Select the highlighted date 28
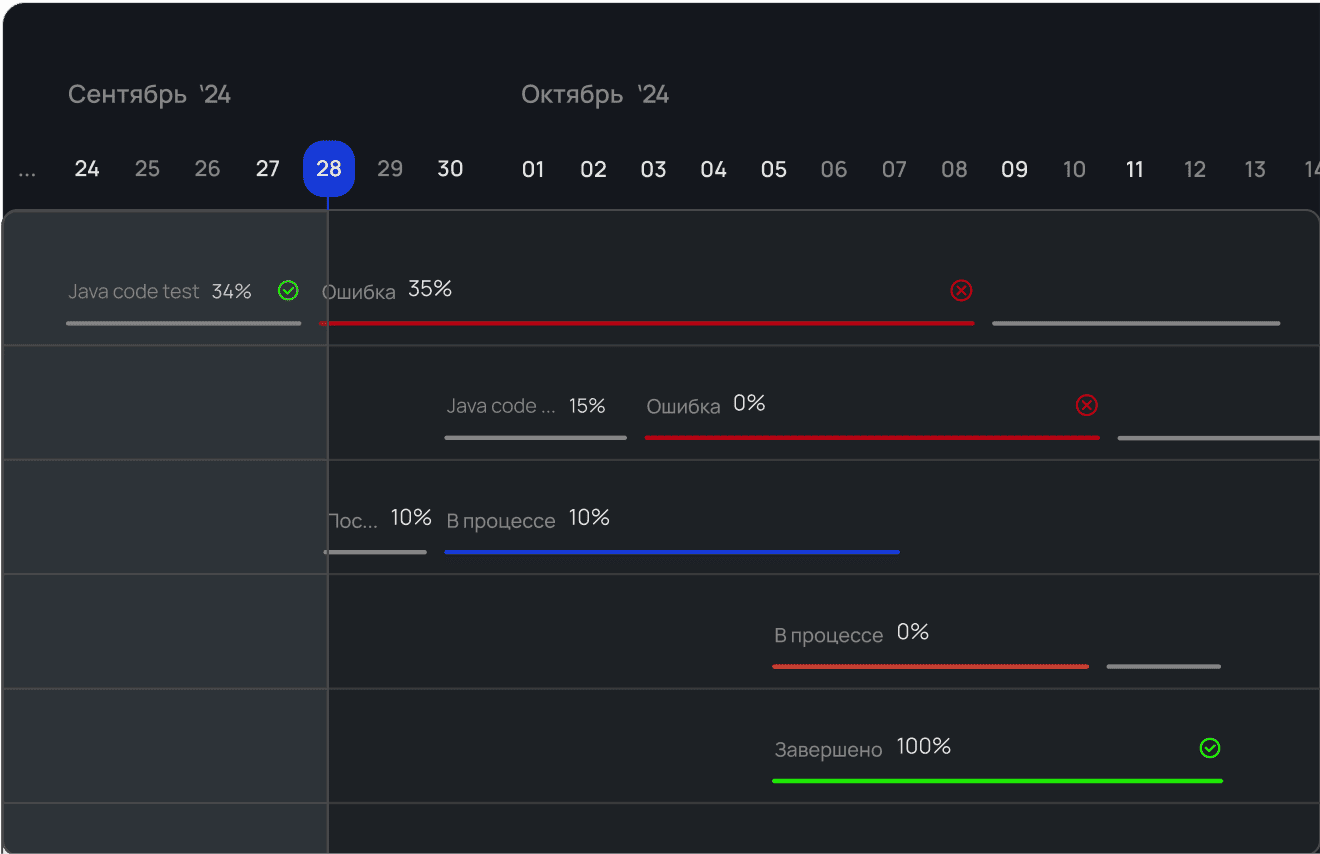The width and height of the screenshot is (1320, 854). click(329, 169)
